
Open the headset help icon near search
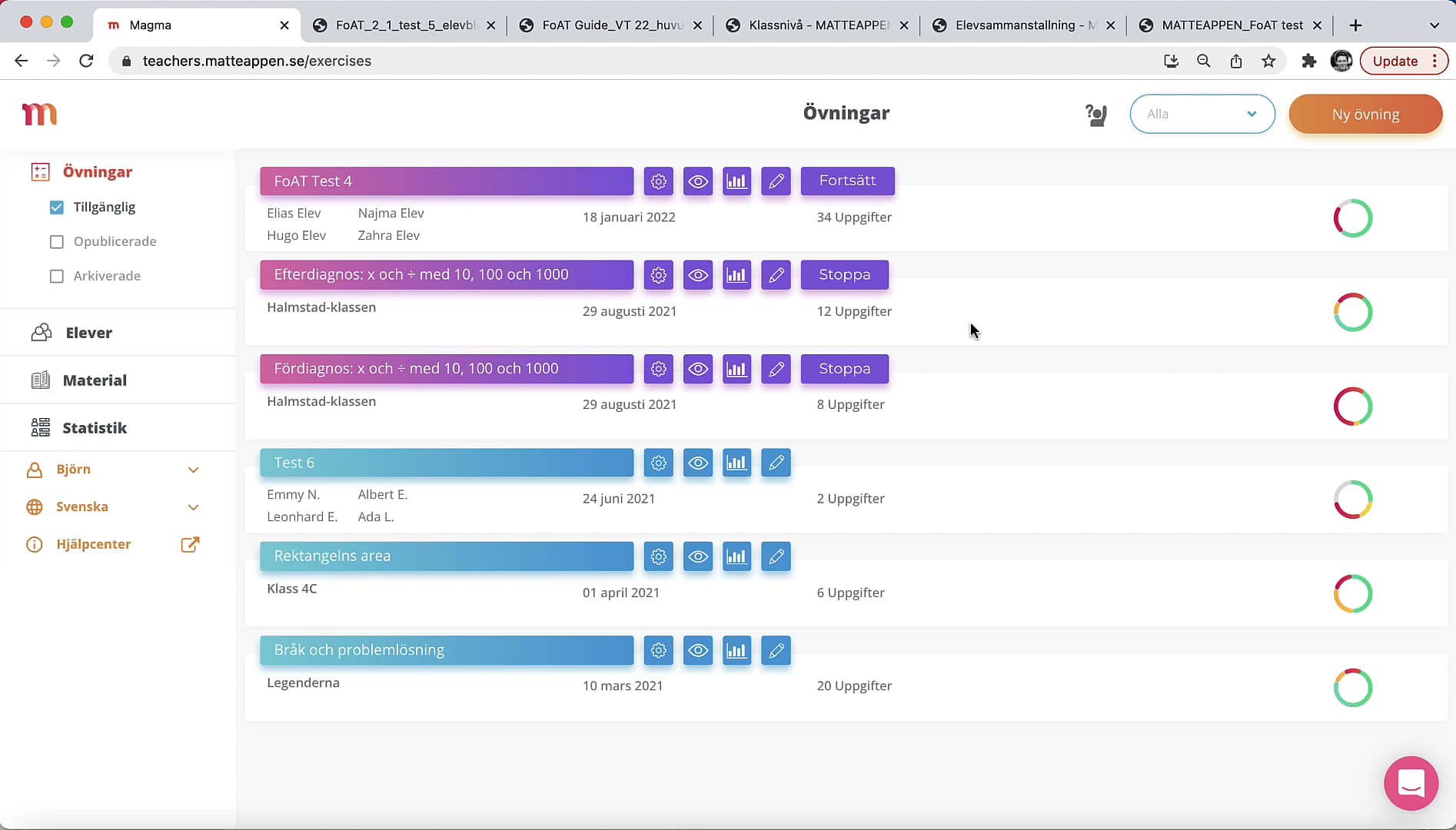click(x=1095, y=114)
